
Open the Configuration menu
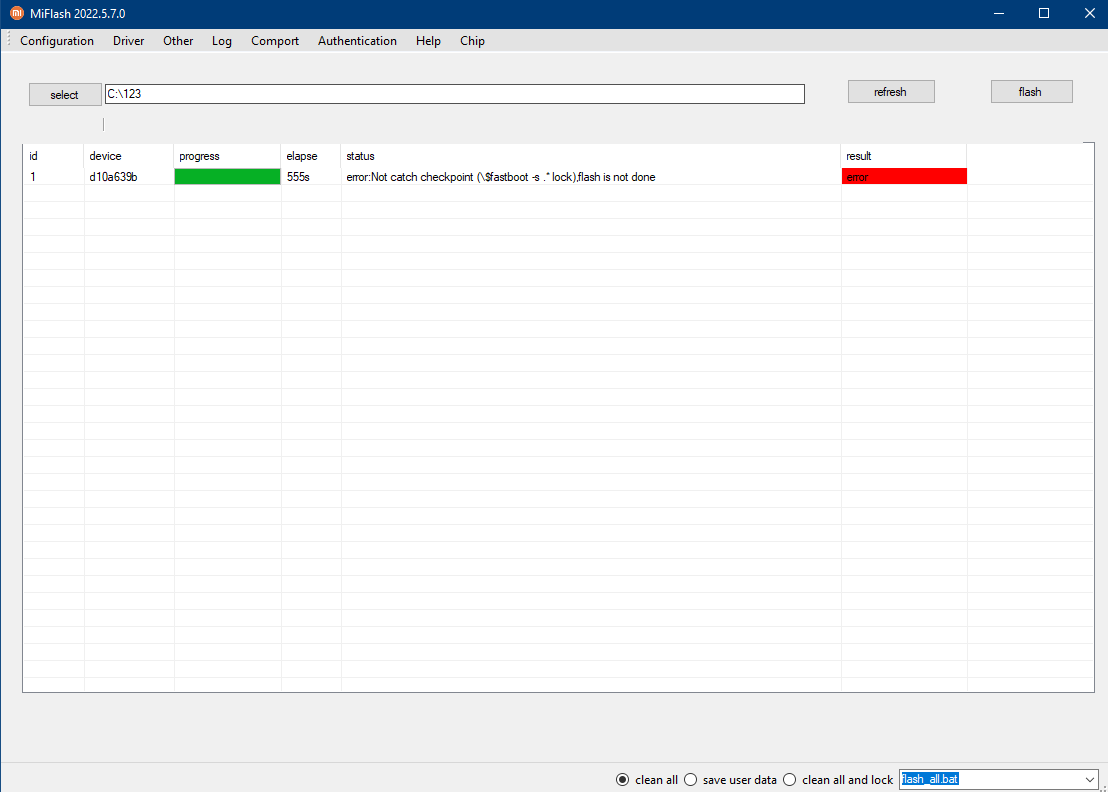(57, 41)
